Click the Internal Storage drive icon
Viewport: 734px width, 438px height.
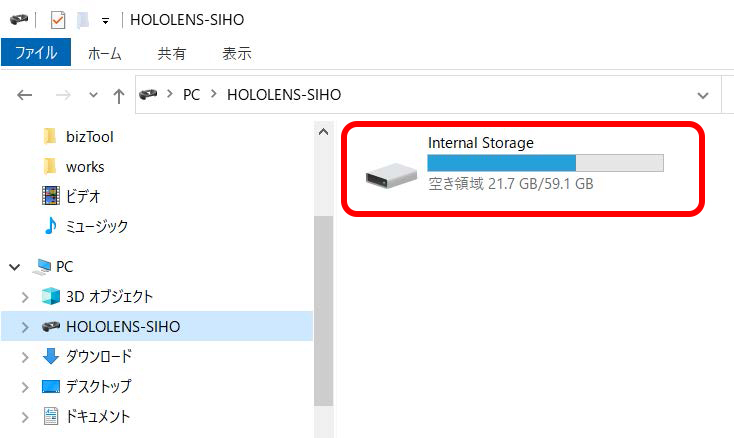pyautogui.click(x=390, y=177)
